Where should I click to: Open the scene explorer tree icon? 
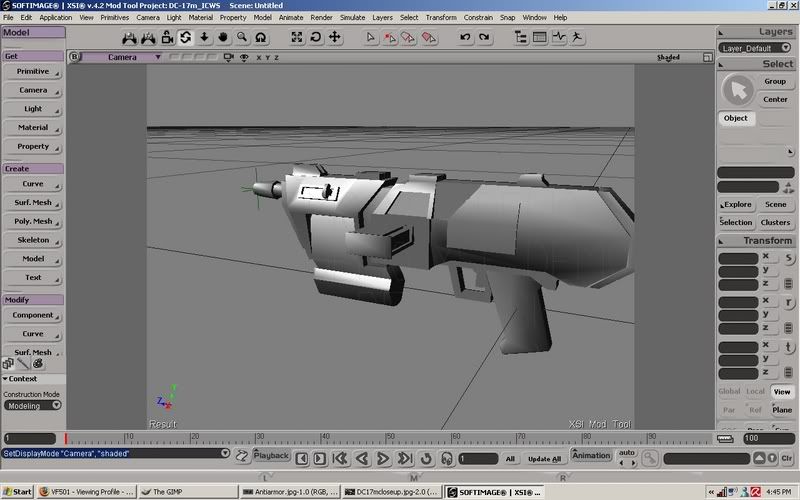coord(521,37)
